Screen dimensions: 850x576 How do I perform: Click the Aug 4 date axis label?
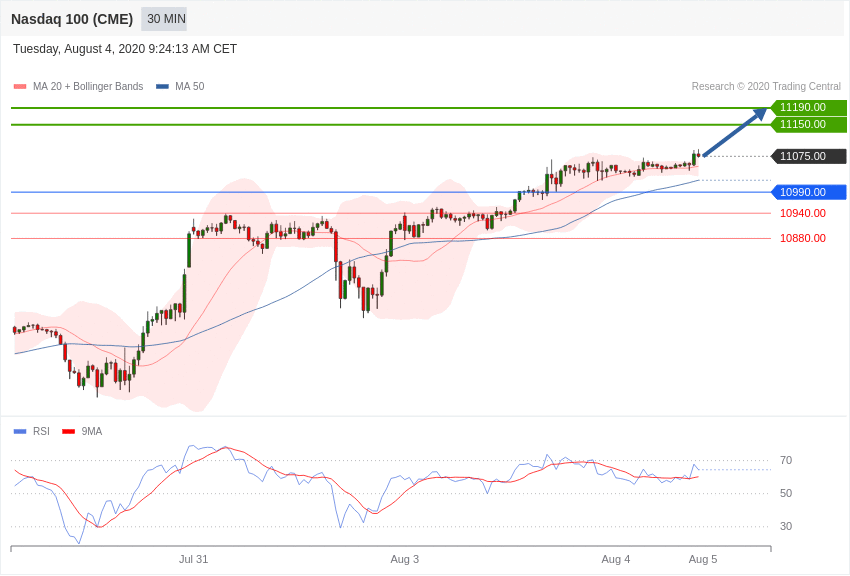pyautogui.click(x=616, y=559)
